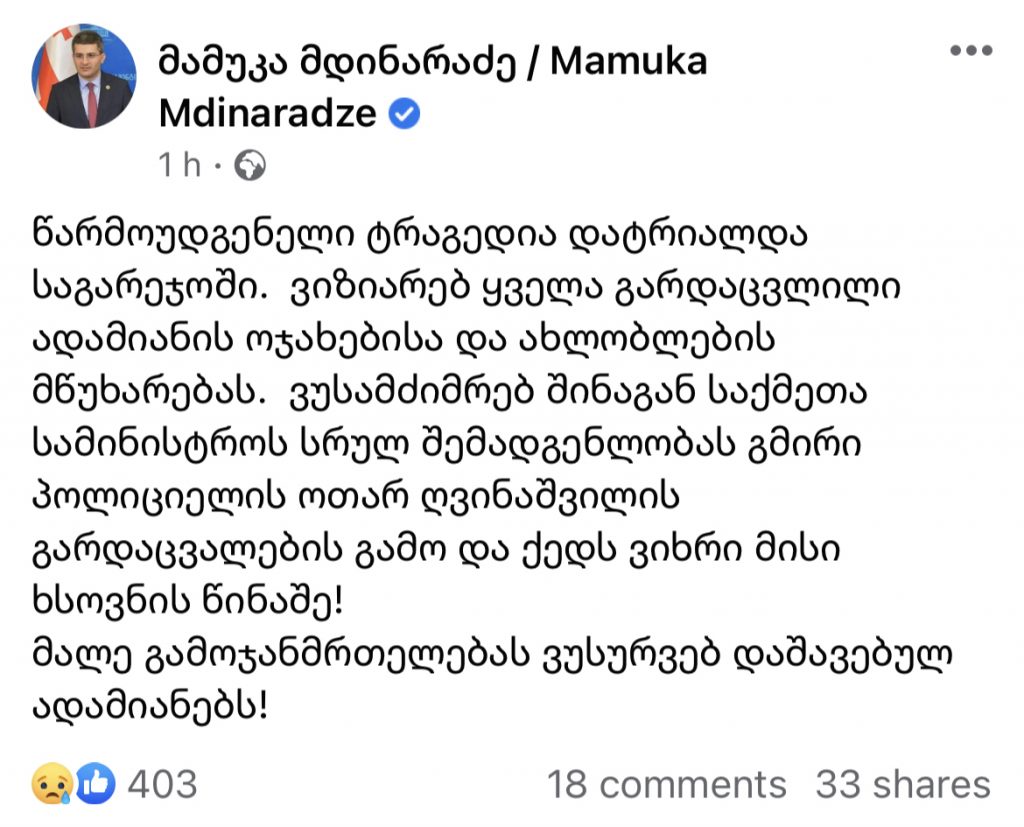
Task: Click last paragraph wishing recovery to injured
Action: coord(493,679)
